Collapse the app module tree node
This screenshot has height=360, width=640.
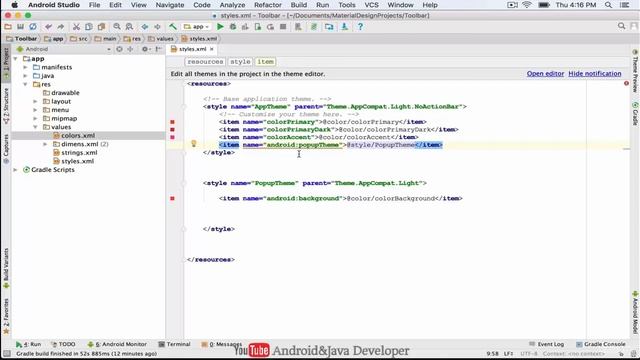click(16, 59)
